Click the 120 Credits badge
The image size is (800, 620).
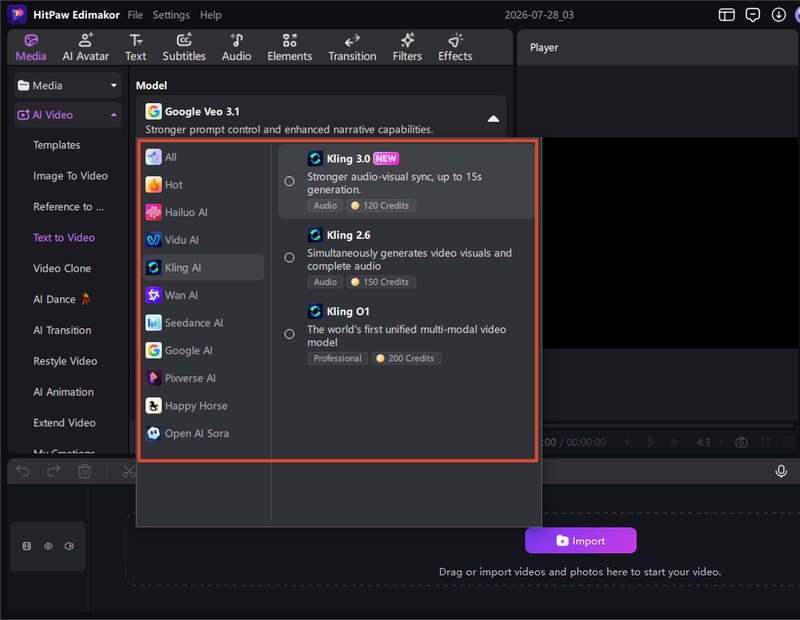click(381, 206)
